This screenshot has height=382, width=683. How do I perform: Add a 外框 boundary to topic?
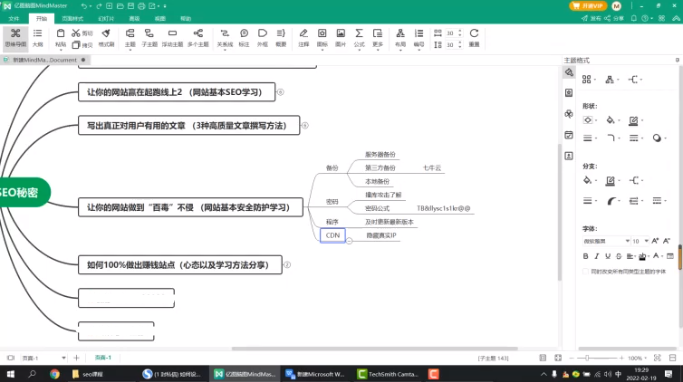(262, 38)
